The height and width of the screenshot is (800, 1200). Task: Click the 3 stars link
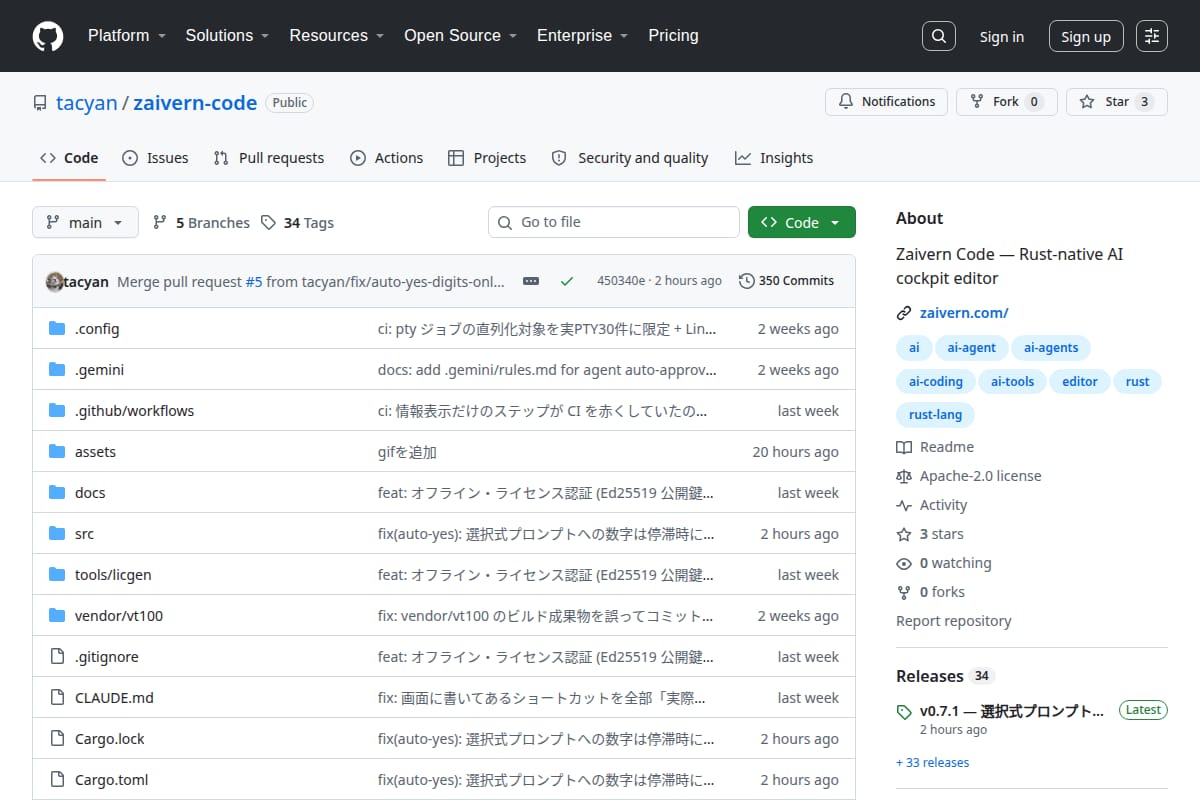point(930,534)
